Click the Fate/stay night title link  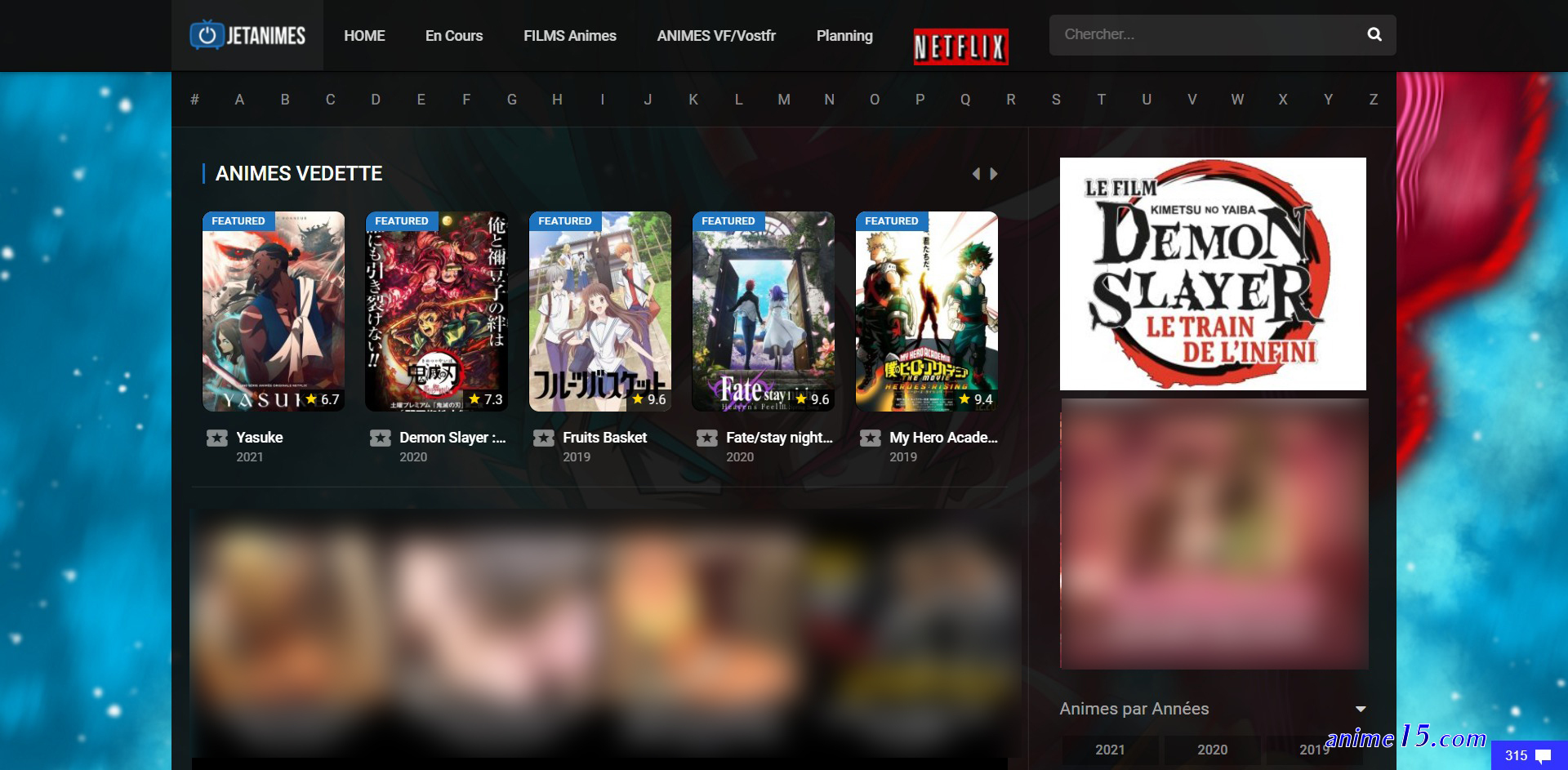tap(779, 438)
